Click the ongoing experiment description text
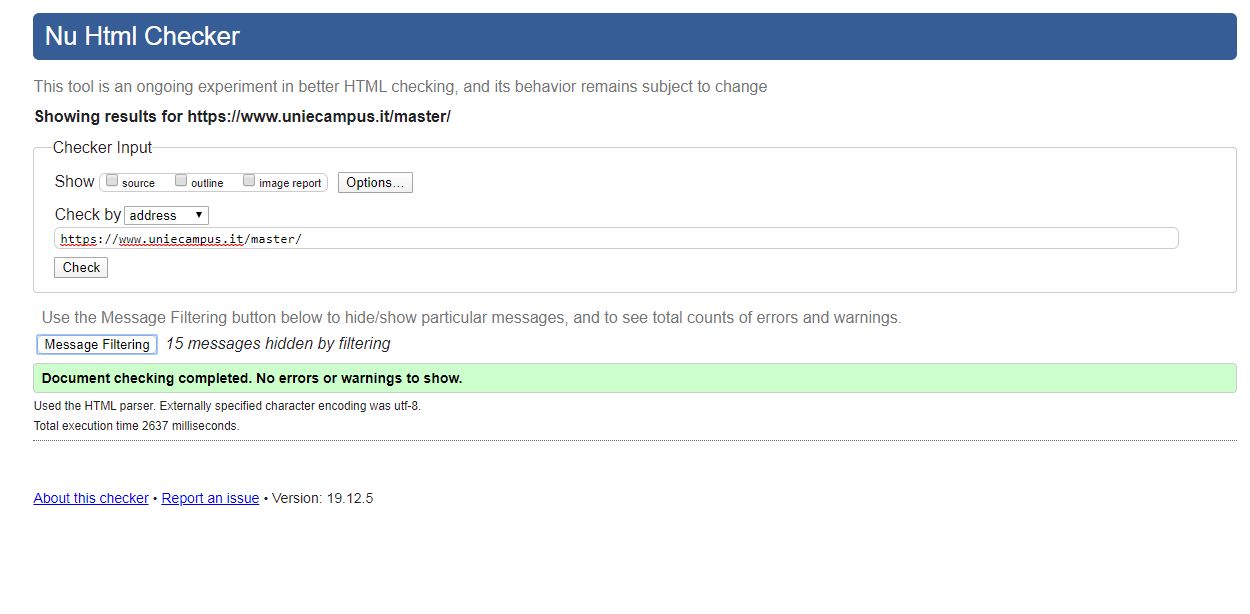 (x=400, y=87)
